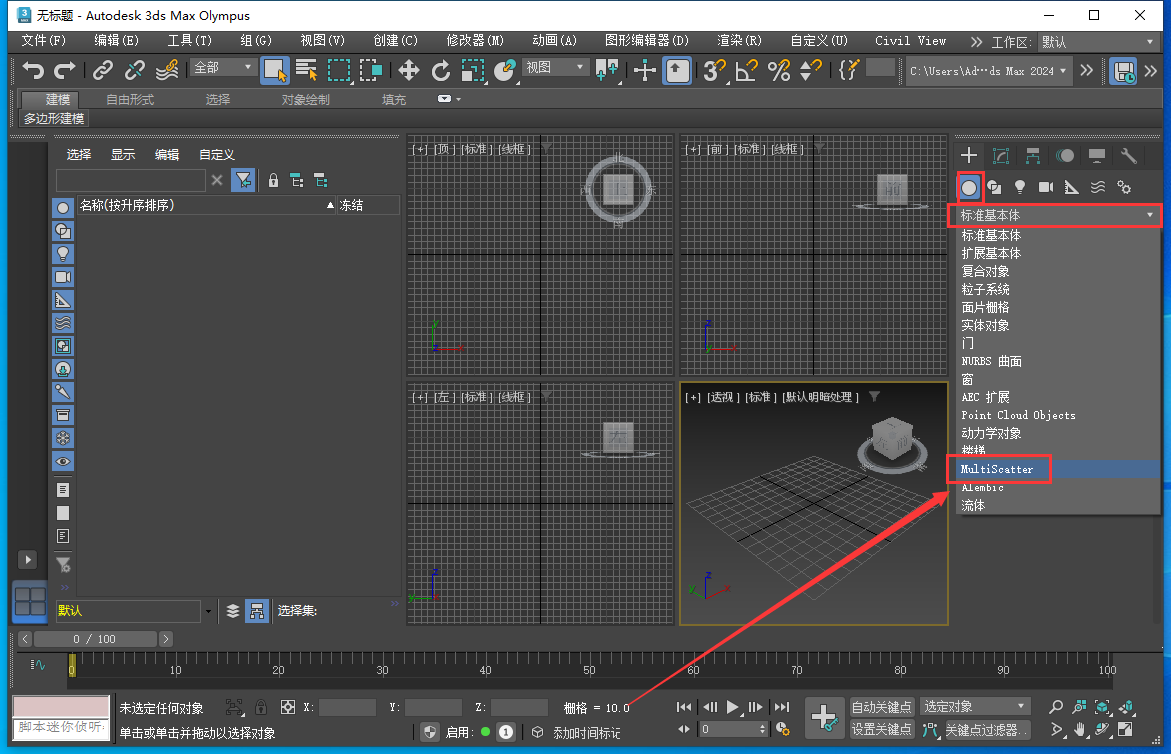The image size is (1171, 754).
Task: Click the Undo arrow icon
Action: click(x=34, y=70)
